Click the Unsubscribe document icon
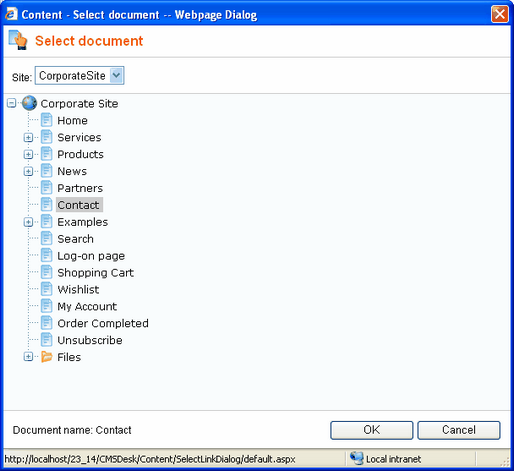Image resolution: width=514 pixels, height=471 pixels. pyautogui.click(x=47, y=340)
